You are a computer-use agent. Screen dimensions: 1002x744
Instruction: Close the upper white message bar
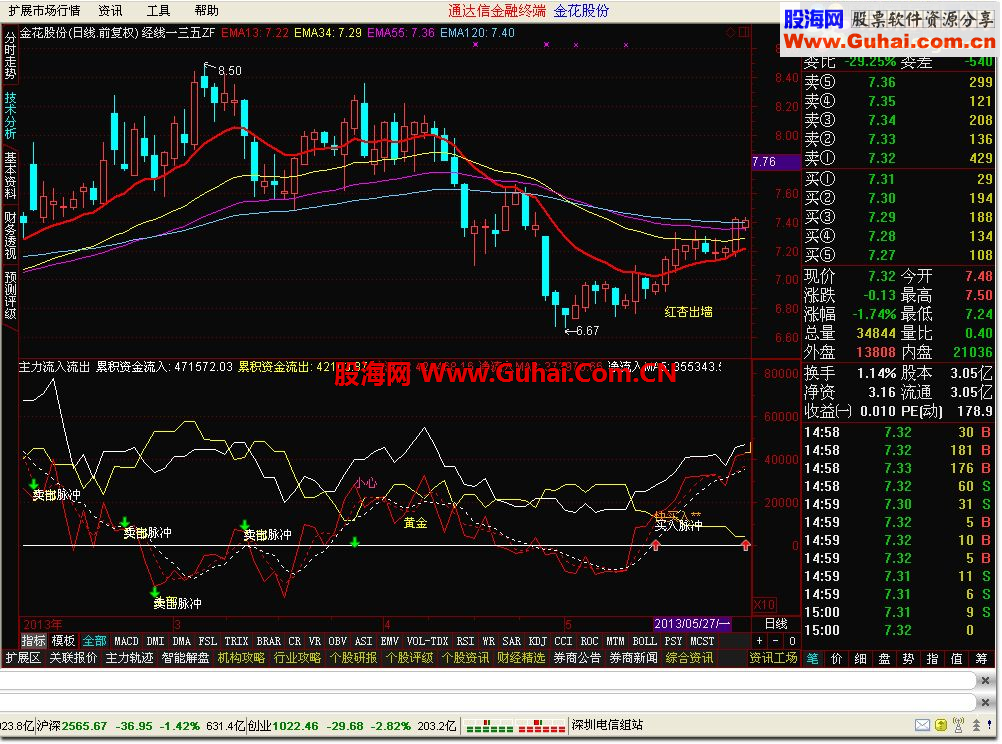tap(985, 681)
